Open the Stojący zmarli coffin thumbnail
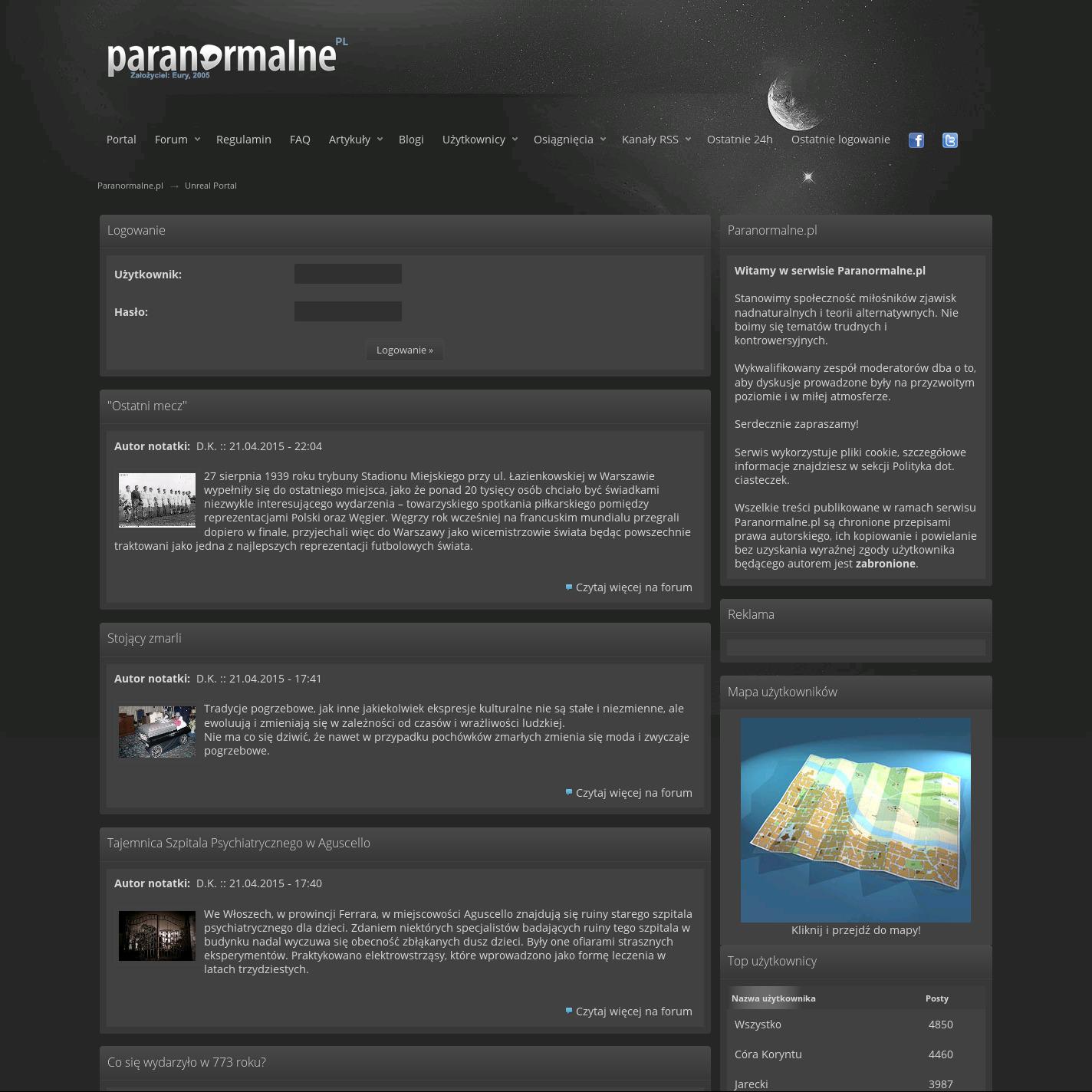This screenshot has height=1092, width=1092. pos(157,732)
